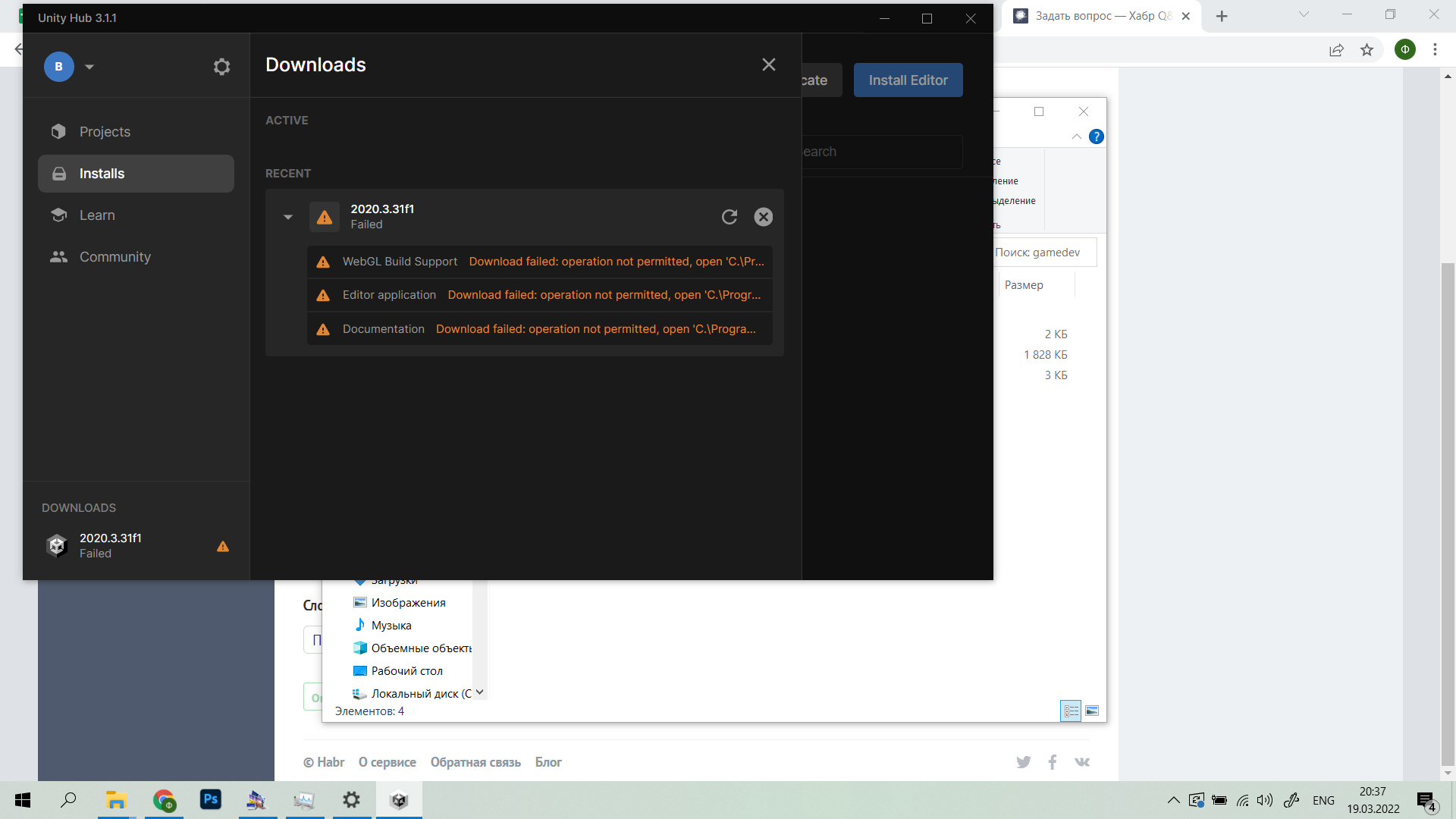Open О сервисе footer link

click(388, 763)
